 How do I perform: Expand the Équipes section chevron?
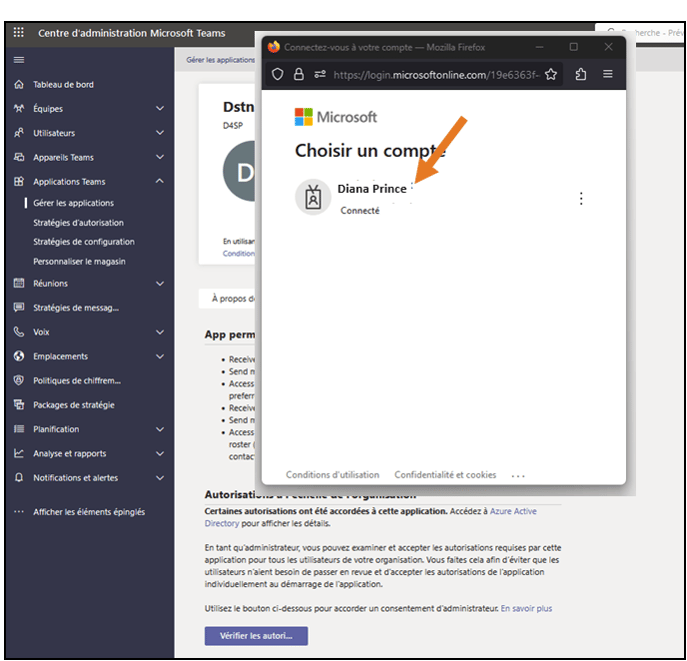(160, 108)
